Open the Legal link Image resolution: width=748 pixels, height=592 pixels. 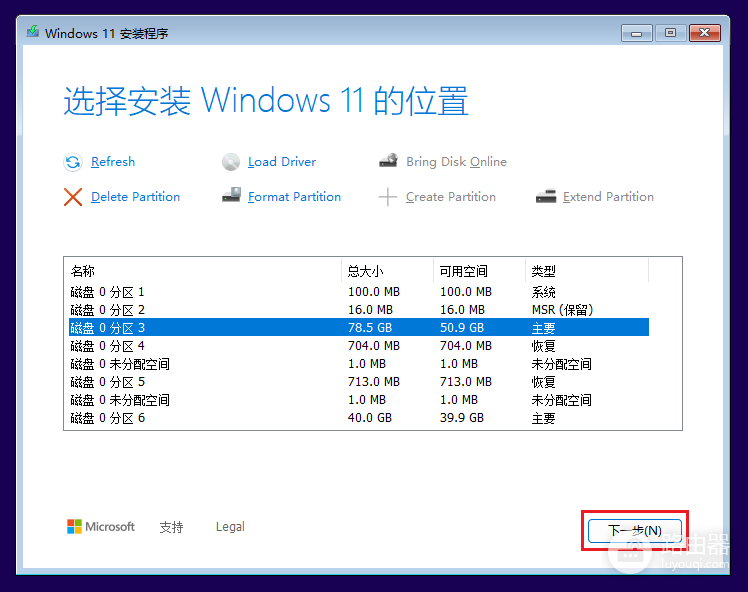point(230,527)
